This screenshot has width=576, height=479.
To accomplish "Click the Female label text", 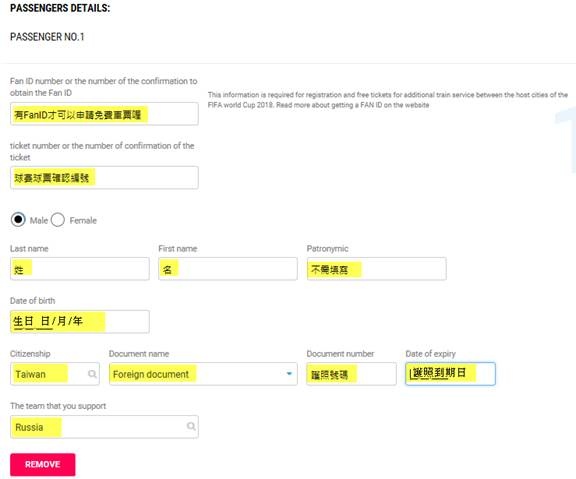I will (x=83, y=220).
